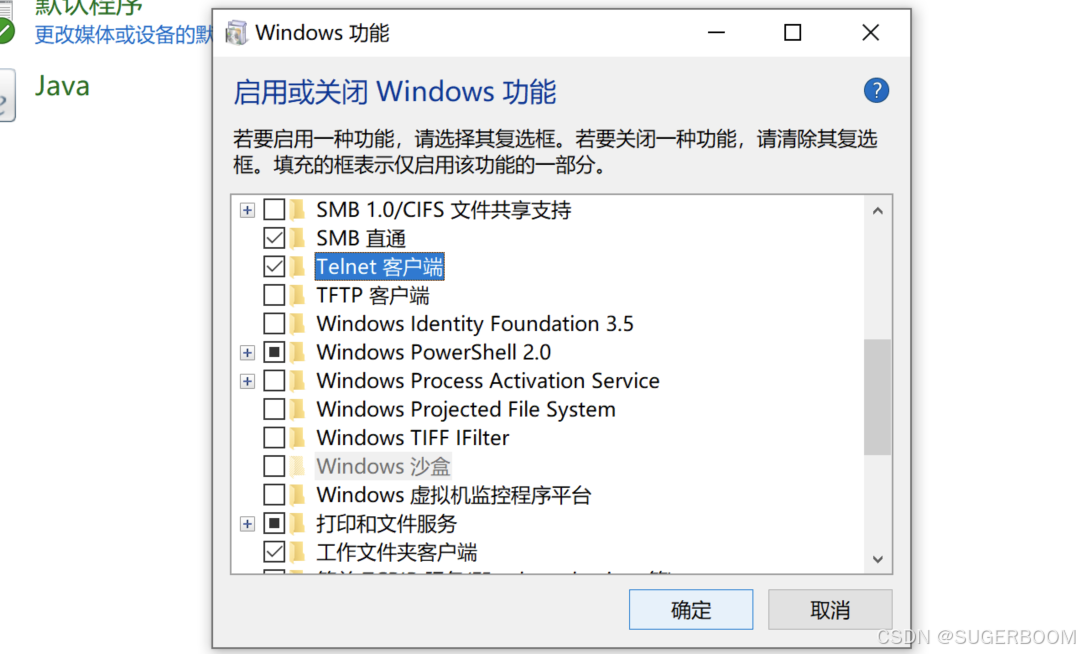Tick the Windows Identity Foundation 3.5 checkbox

pos(274,324)
